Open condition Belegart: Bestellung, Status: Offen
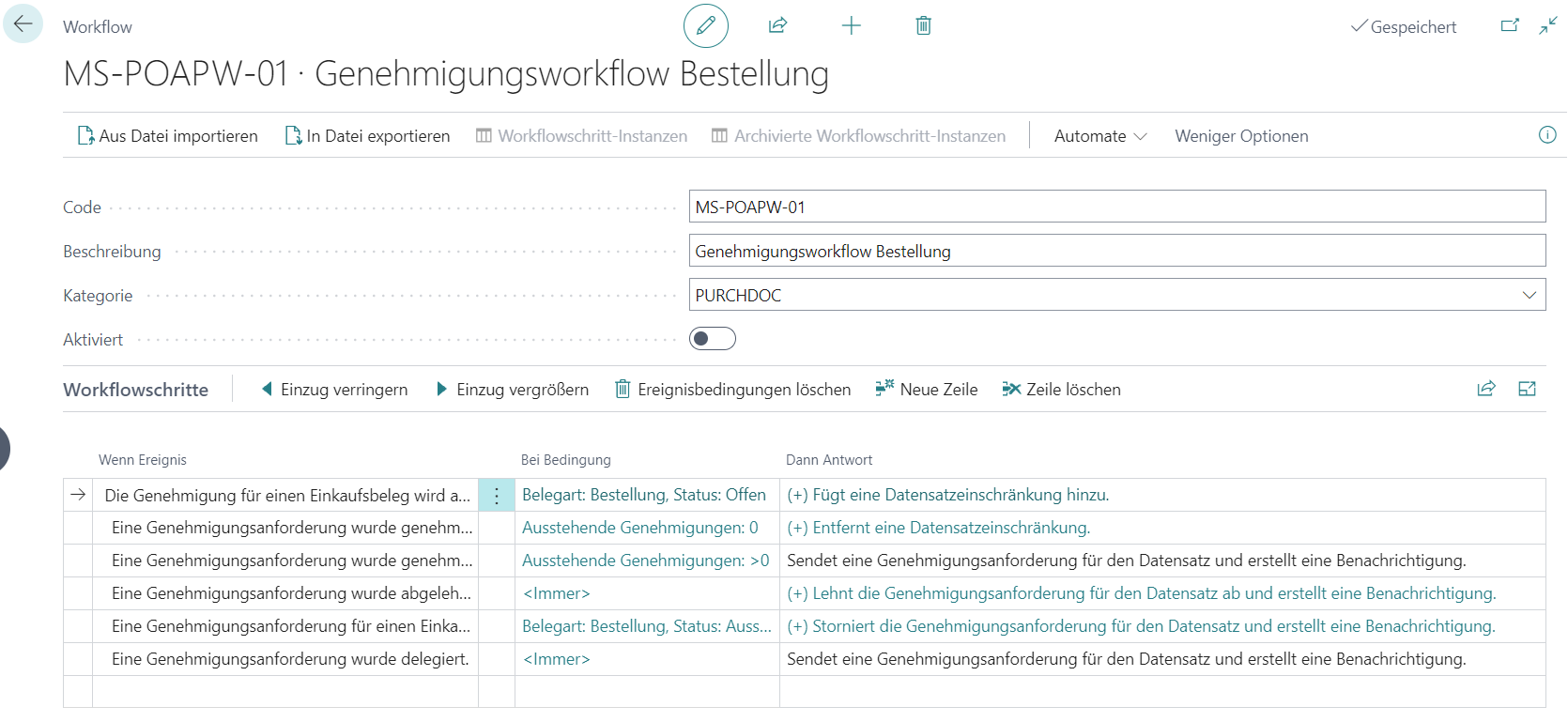Screen dimensions: 1568x722 [644, 495]
